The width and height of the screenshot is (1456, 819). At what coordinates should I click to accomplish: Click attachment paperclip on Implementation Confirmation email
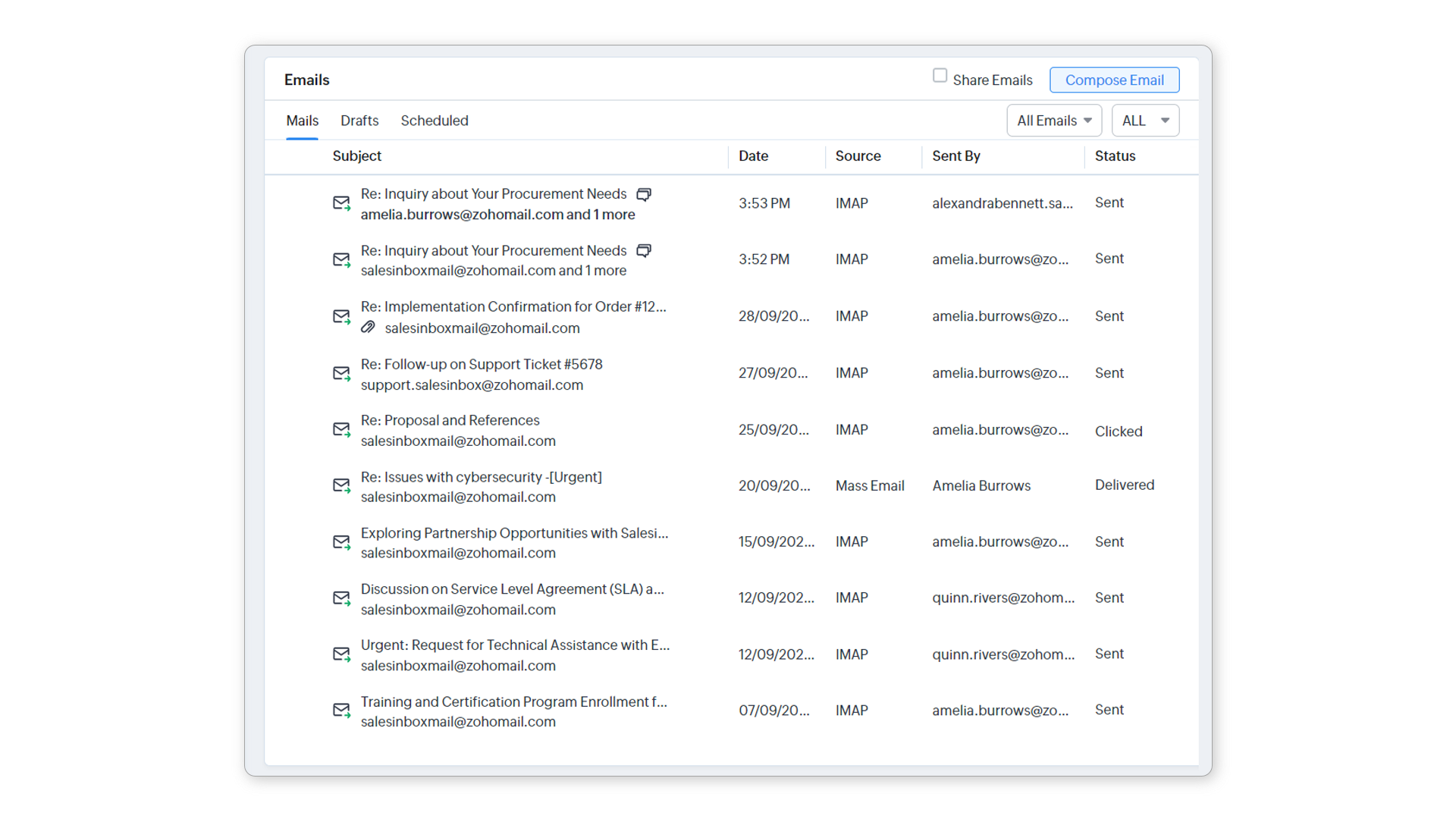click(x=368, y=328)
